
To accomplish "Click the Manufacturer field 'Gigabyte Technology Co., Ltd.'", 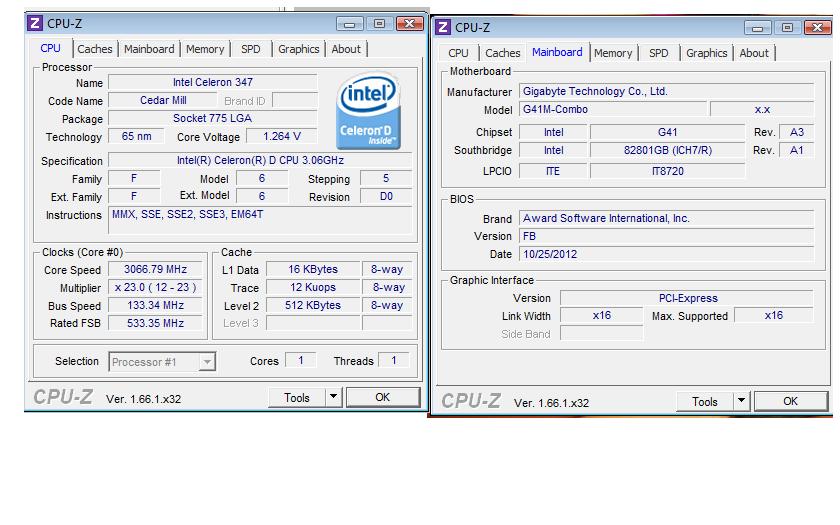I will point(666,91).
